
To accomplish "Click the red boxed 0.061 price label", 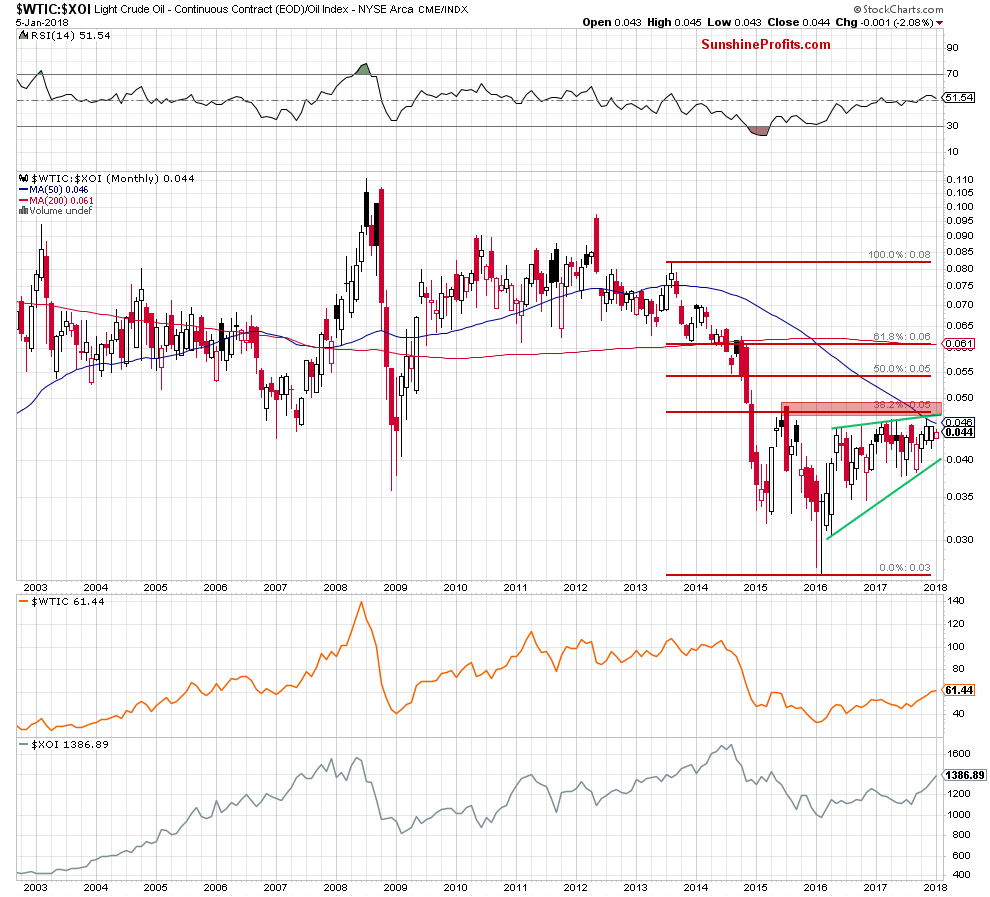I will 959,344.
